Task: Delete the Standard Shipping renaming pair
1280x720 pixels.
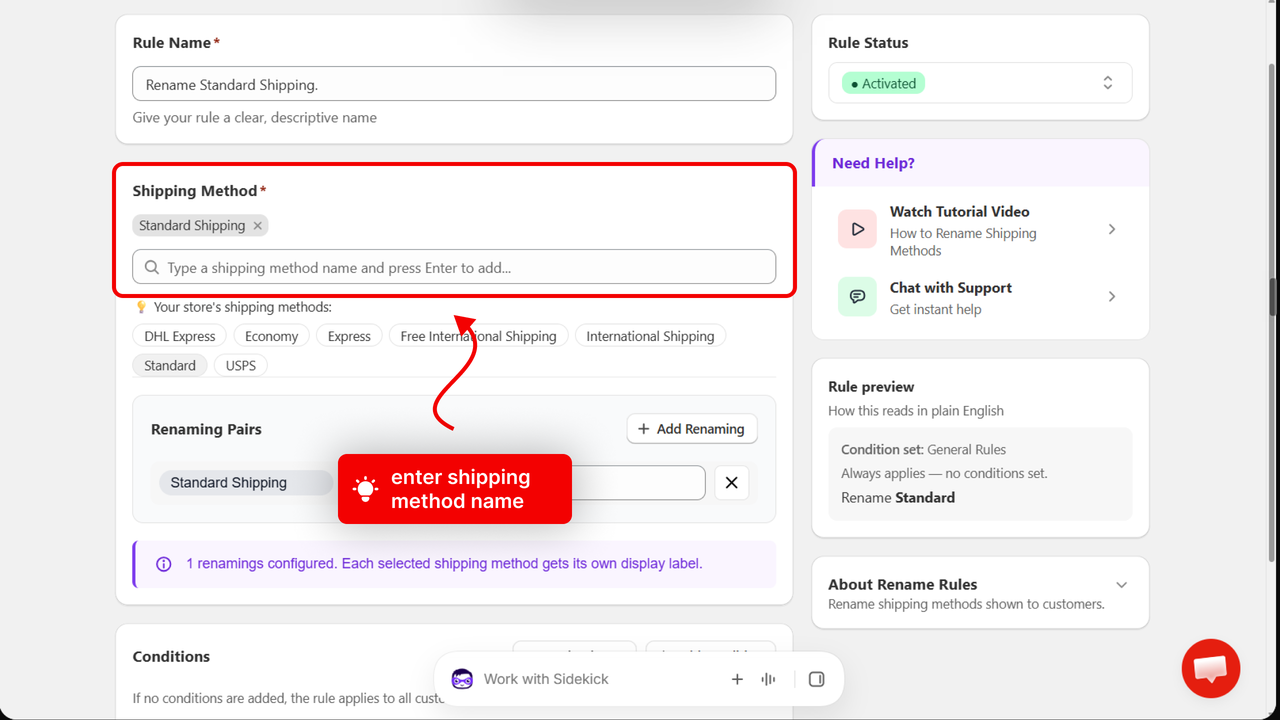Action: tap(731, 483)
